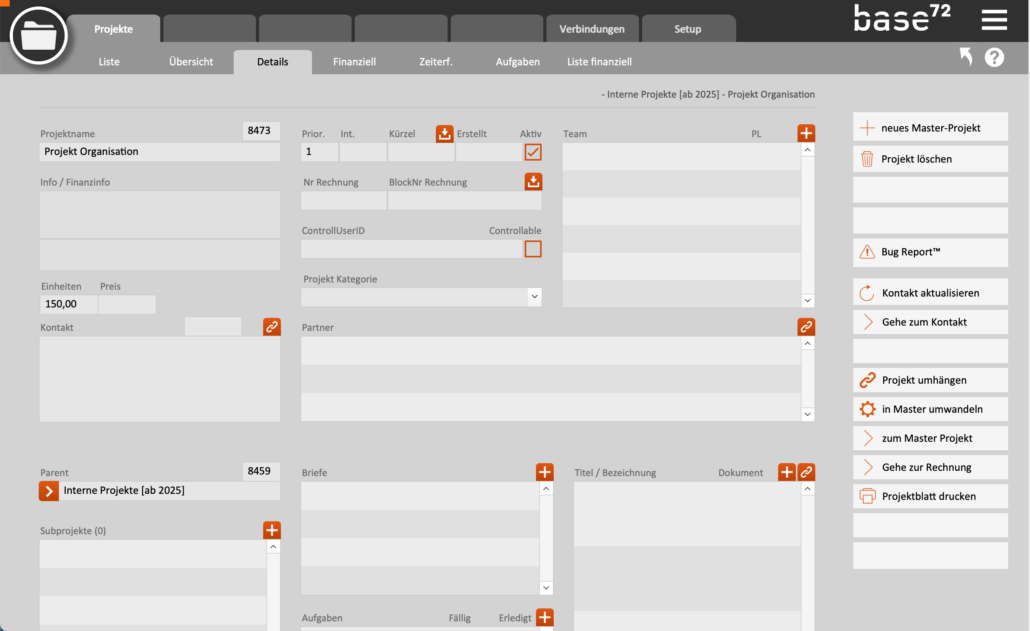Click the help question mark icon
The height and width of the screenshot is (631, 1030).
click(x=994, y=58)
